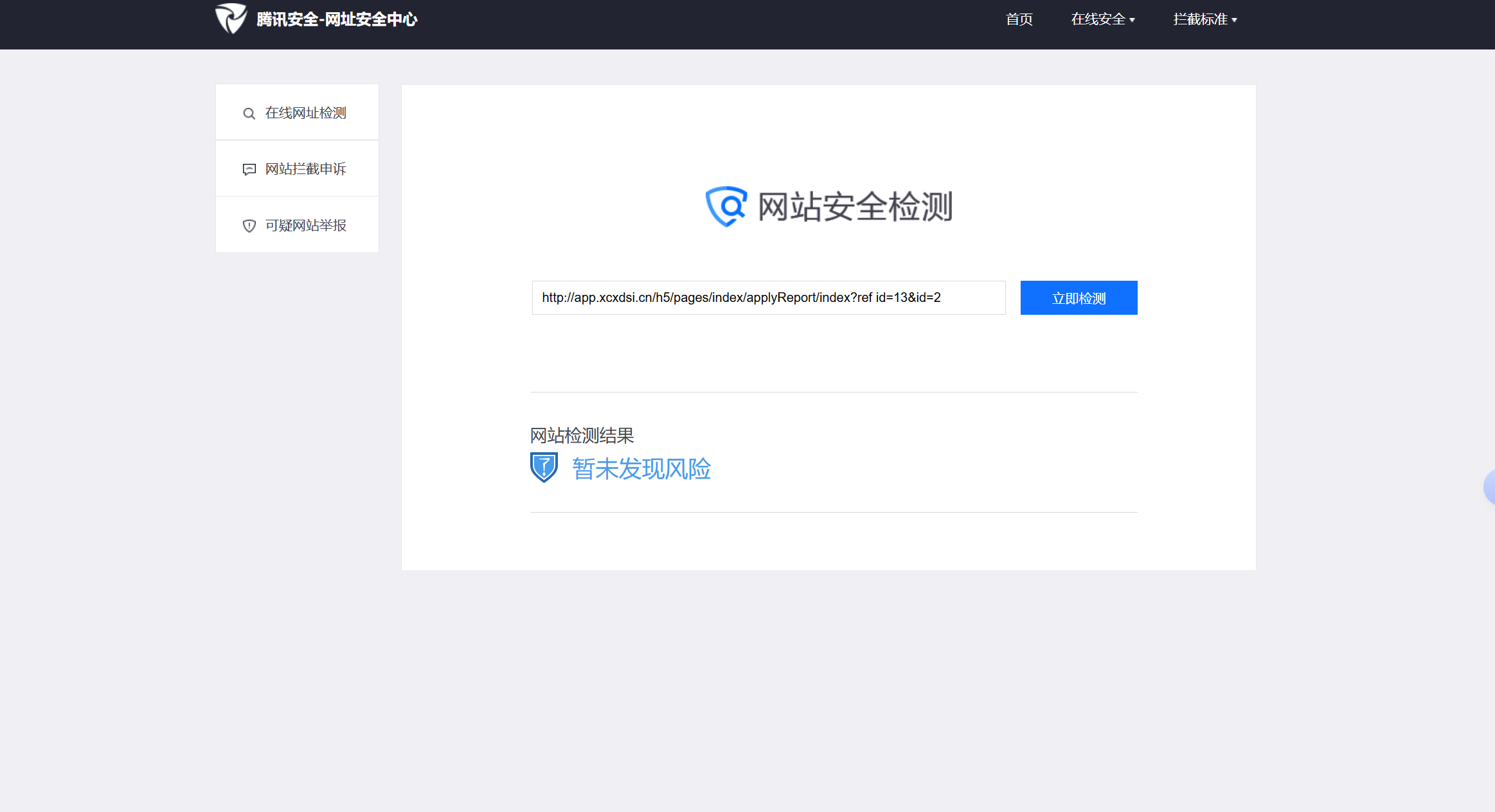This screenshot has height=812, width=1495.
Task: Click the blue shield search logo
Action: coord(726,206)
